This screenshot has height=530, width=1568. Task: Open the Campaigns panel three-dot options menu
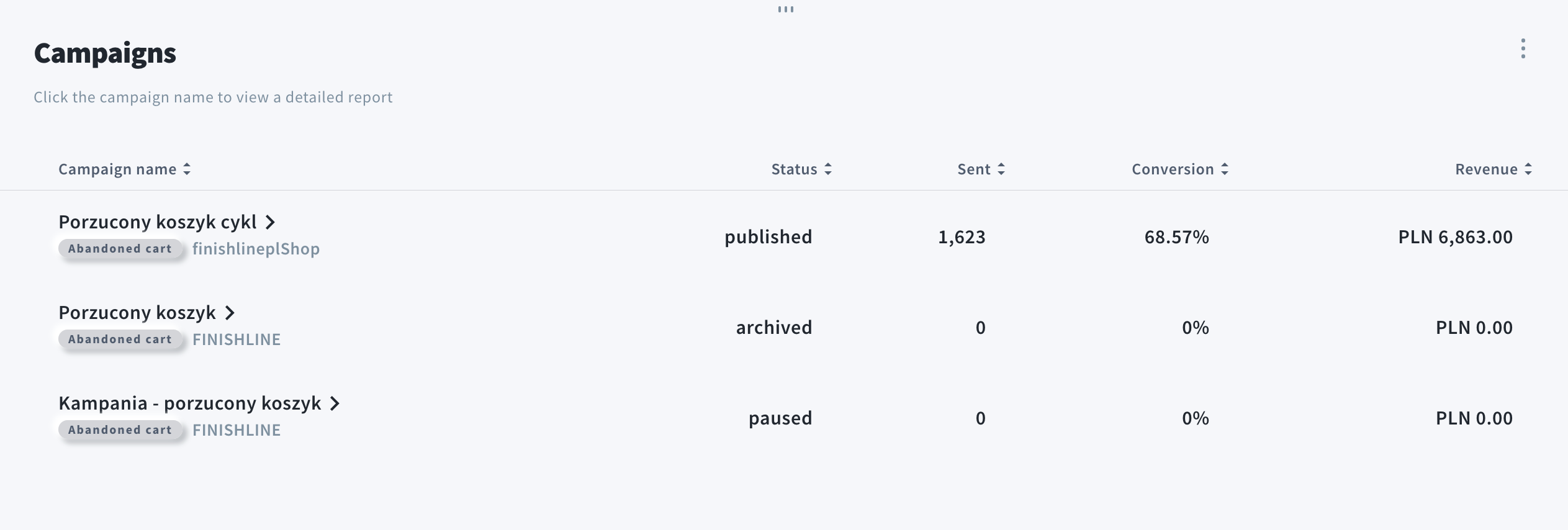(x=1523, y=48)
